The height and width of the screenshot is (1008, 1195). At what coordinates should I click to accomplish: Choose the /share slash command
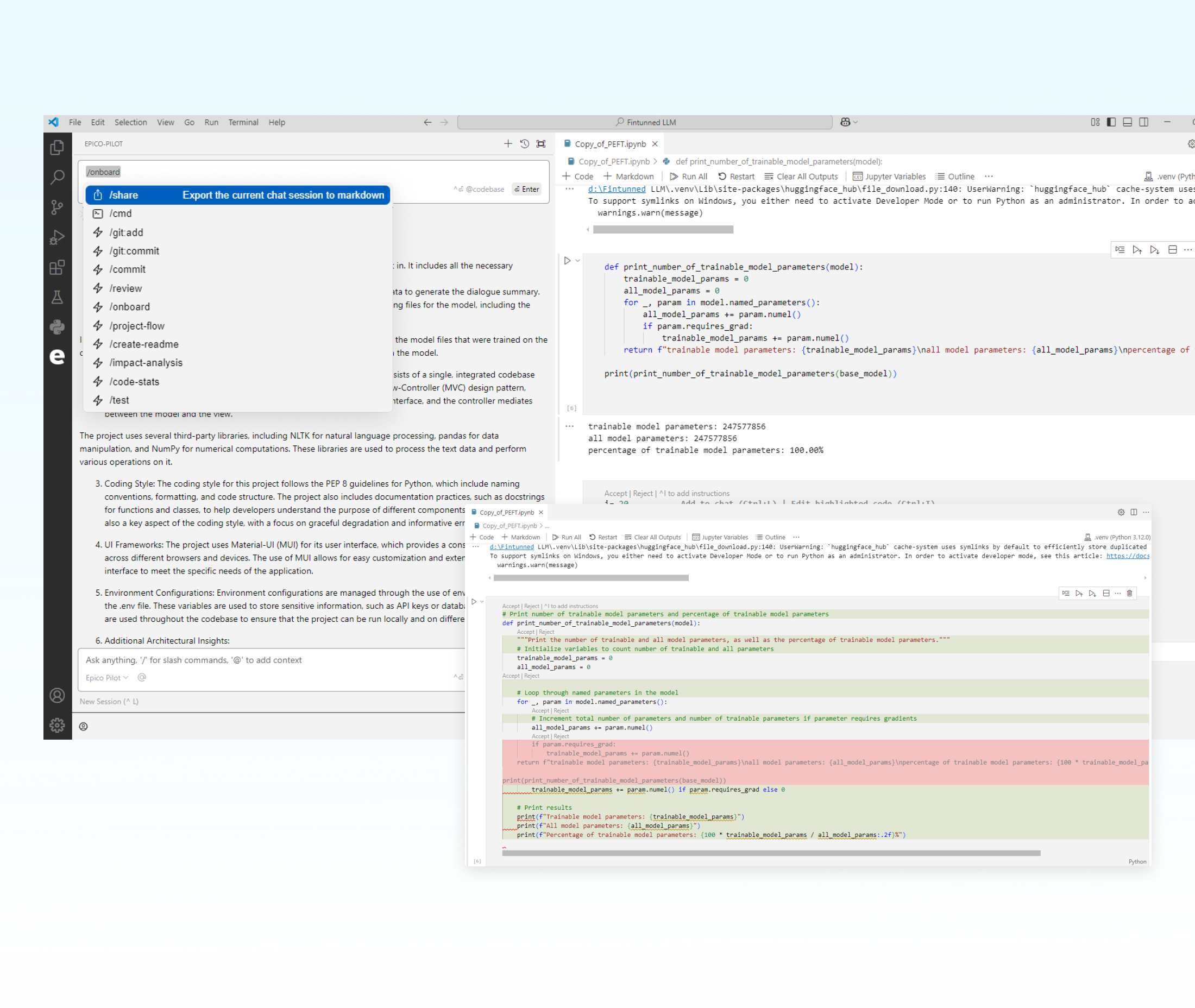pyautogui.click(x=238, y=195)
